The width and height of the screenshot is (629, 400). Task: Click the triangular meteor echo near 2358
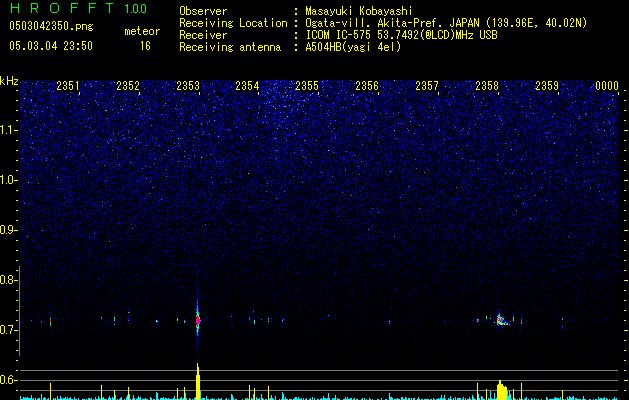tap(502, 320)
